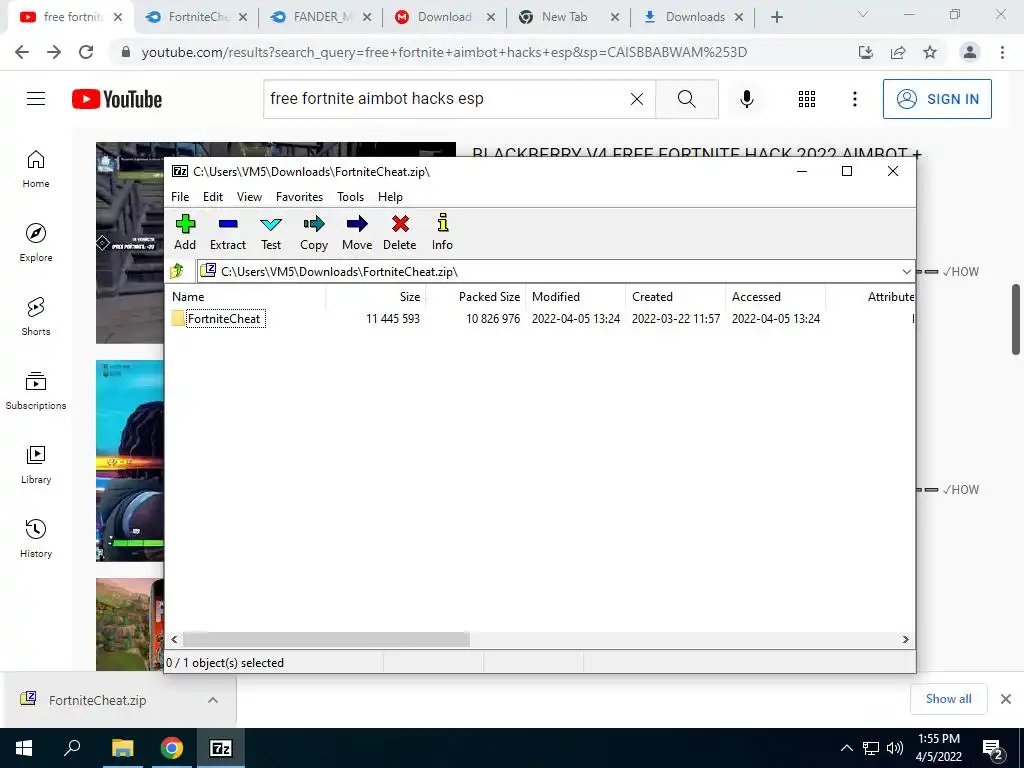Open the Tools menu in 7-Zip
Viewport: 1024px width, 768px height.
click(x=350, y=197)
